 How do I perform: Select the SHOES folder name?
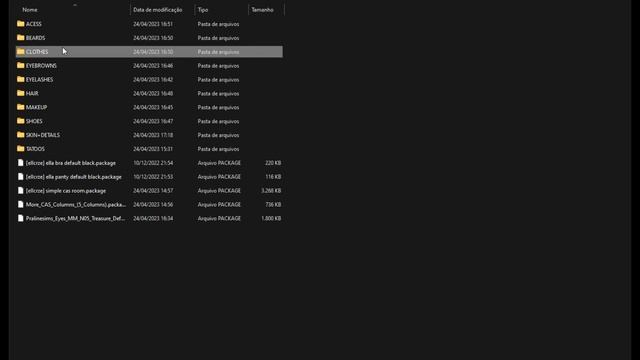point(34,121)
